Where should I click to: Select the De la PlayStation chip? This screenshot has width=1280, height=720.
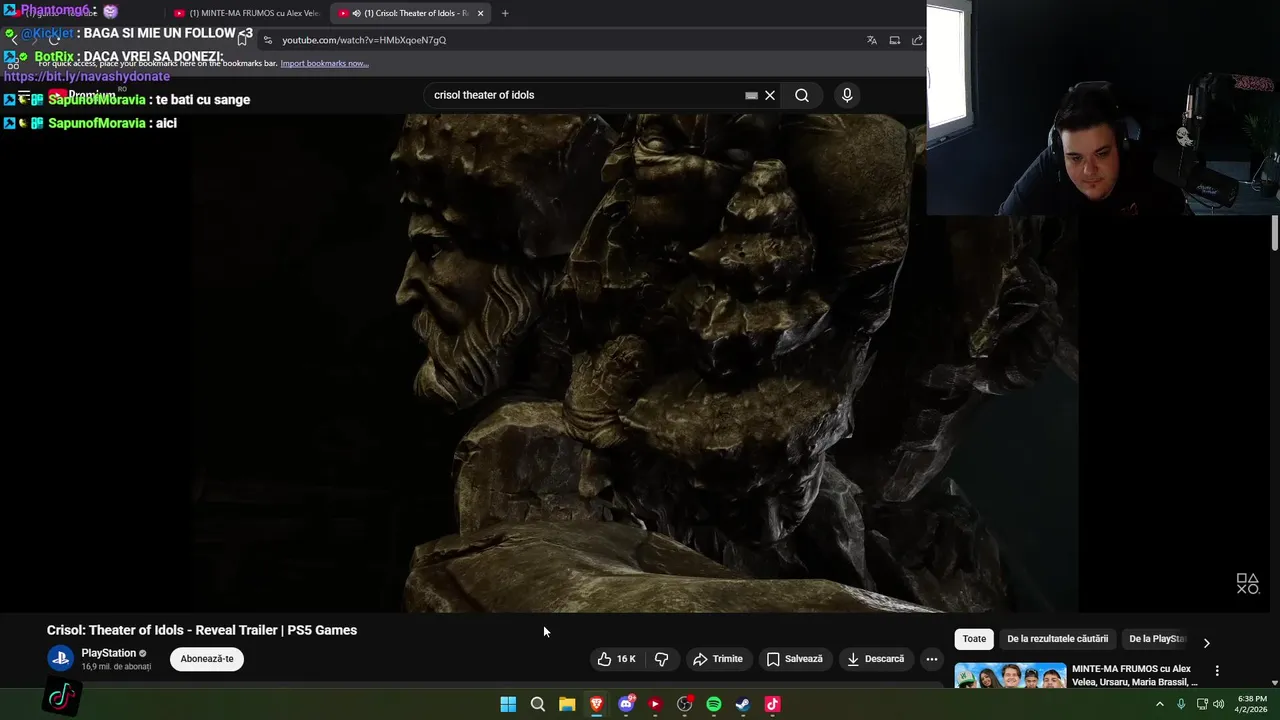(1157, 639)
